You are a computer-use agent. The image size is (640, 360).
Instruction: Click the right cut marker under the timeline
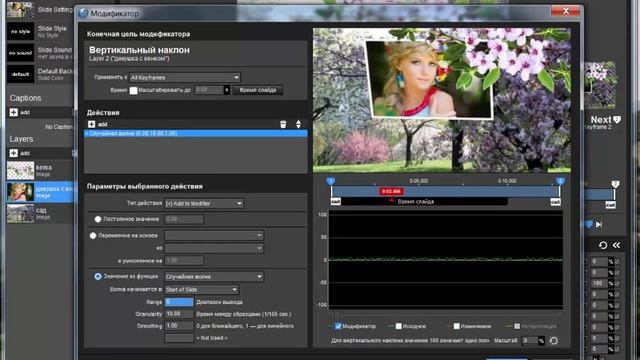(x=556, y=202)
